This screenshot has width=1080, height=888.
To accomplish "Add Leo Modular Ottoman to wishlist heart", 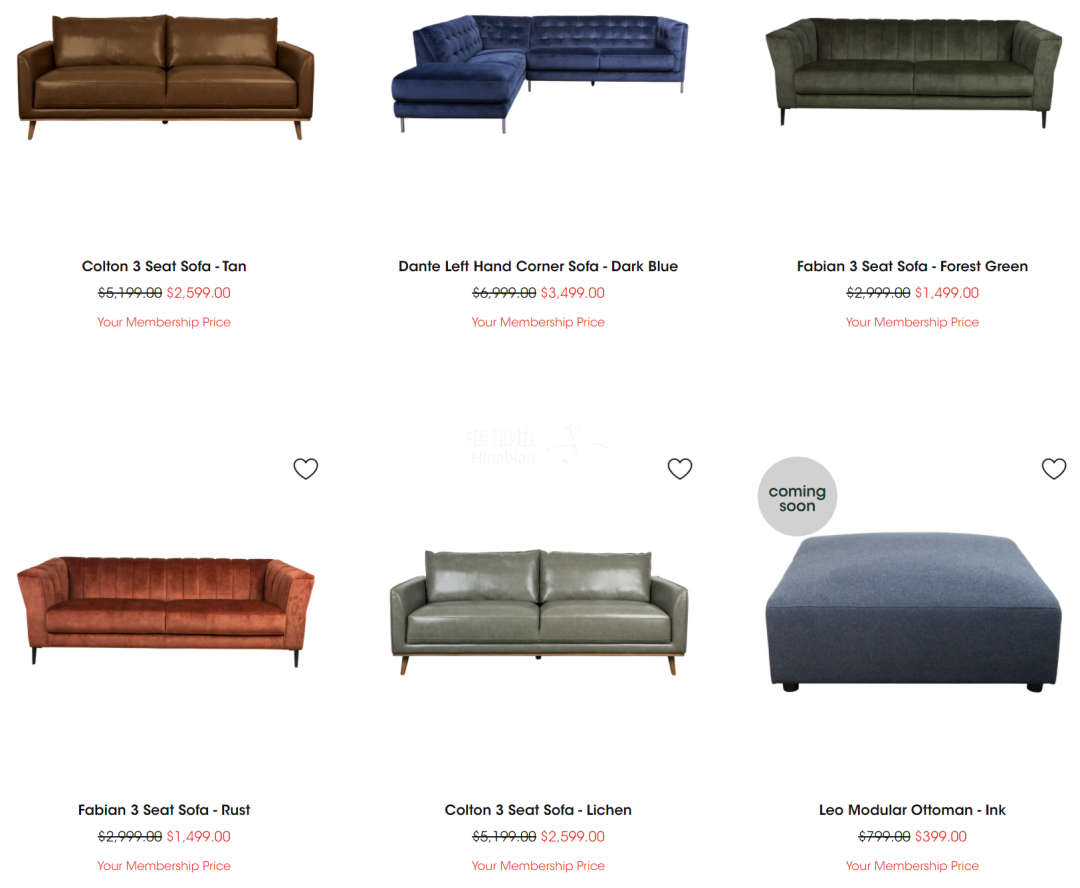I will 1054,469.
